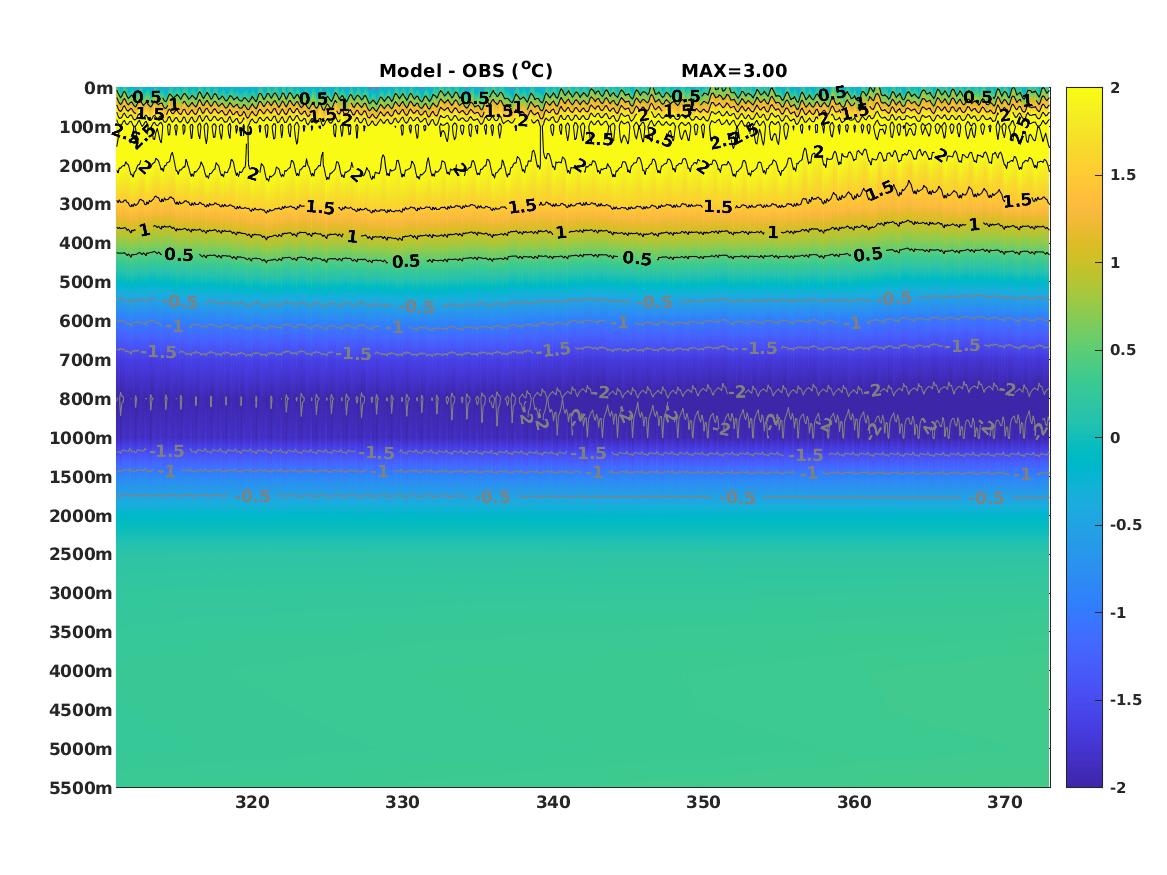The image size is (1167, 875).
Task: Pick the colorbar tick label '-1' at right
Action: (1118, 612)
